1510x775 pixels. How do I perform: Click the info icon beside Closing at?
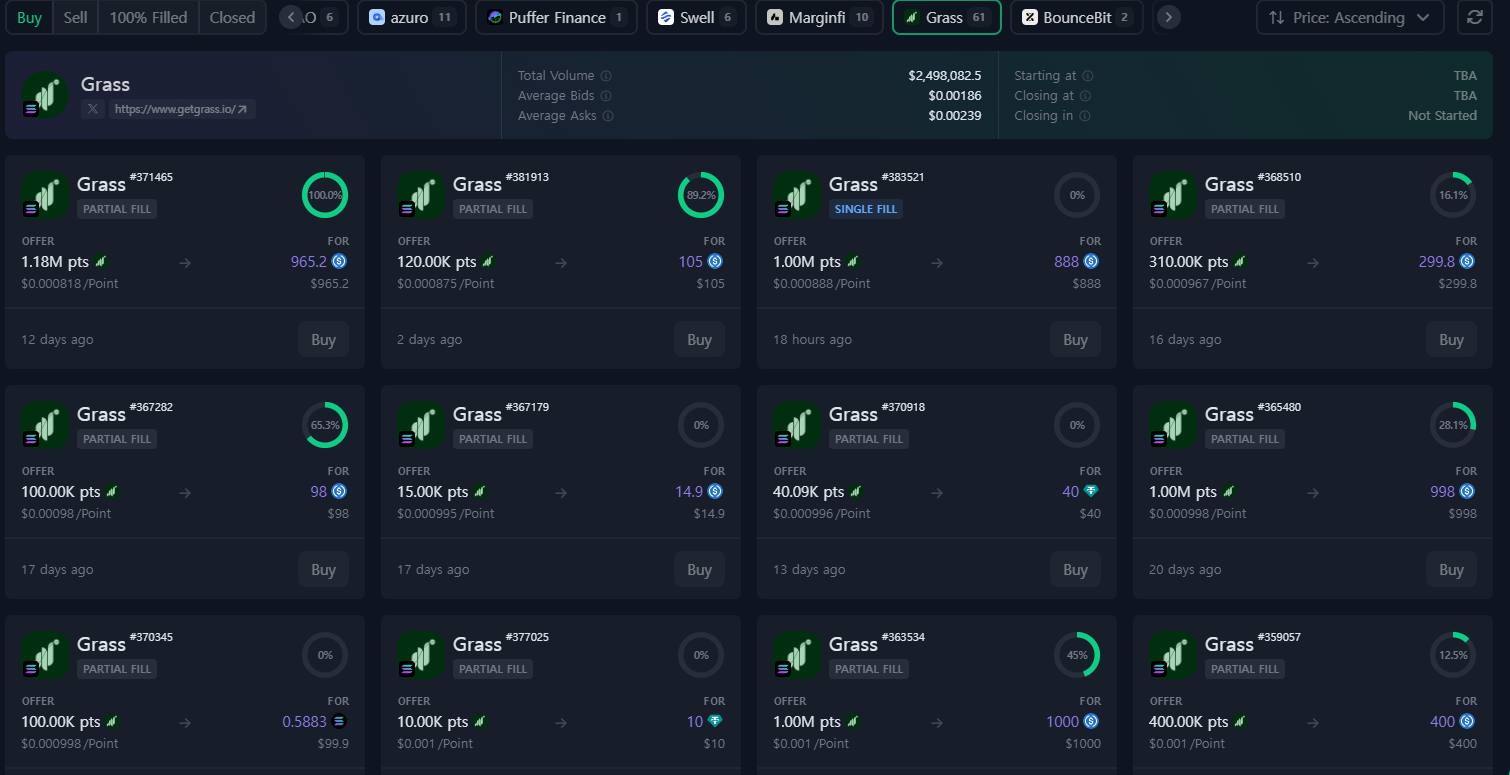[x=1086, y=96]
